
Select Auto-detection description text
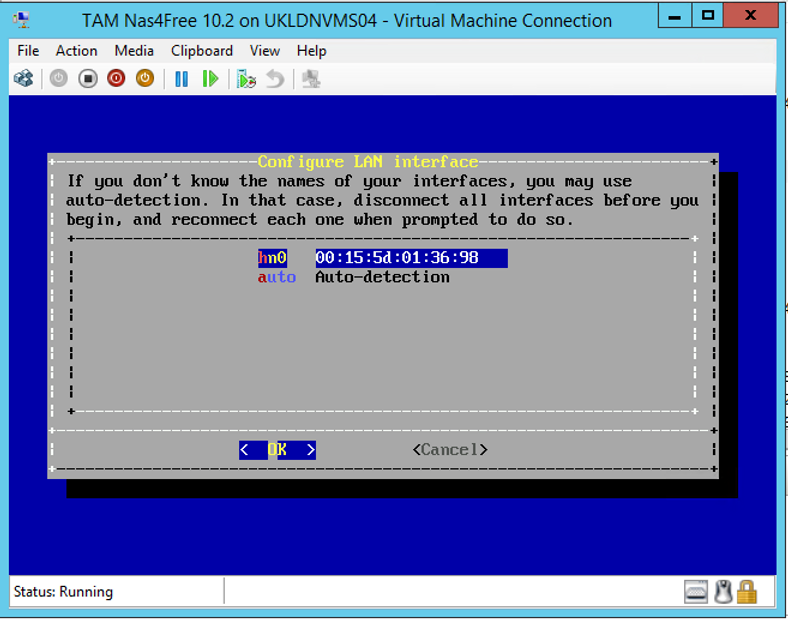(x=382, y=277)
